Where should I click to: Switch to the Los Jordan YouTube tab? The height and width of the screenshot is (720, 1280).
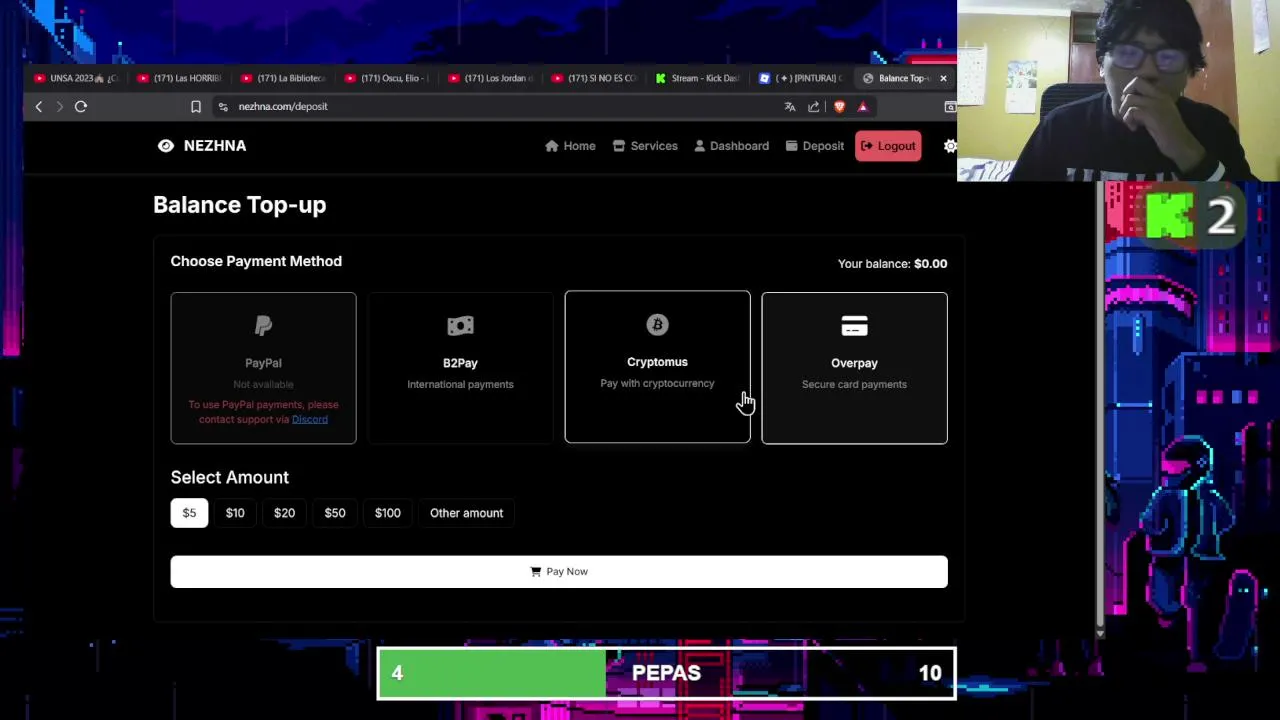tap(492, 78)
